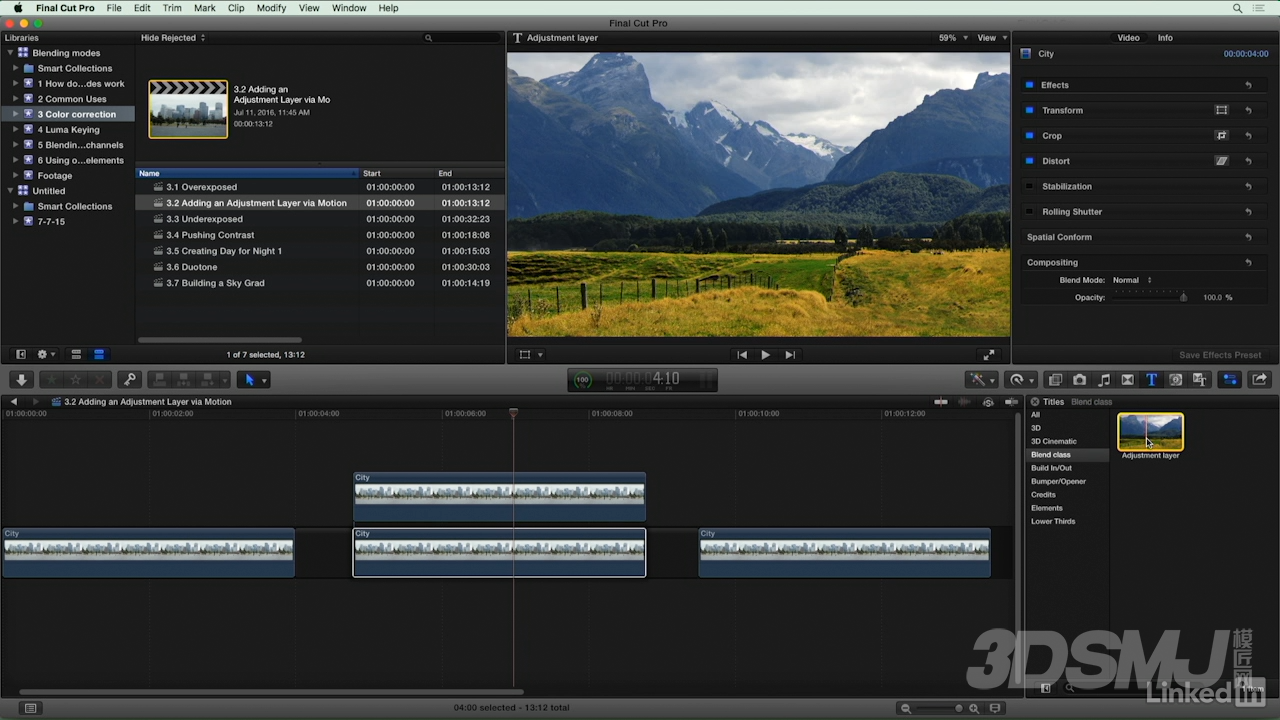Open the Timeline Index
The width and height of the screenshot is (1280, 720).
point(30,707)
